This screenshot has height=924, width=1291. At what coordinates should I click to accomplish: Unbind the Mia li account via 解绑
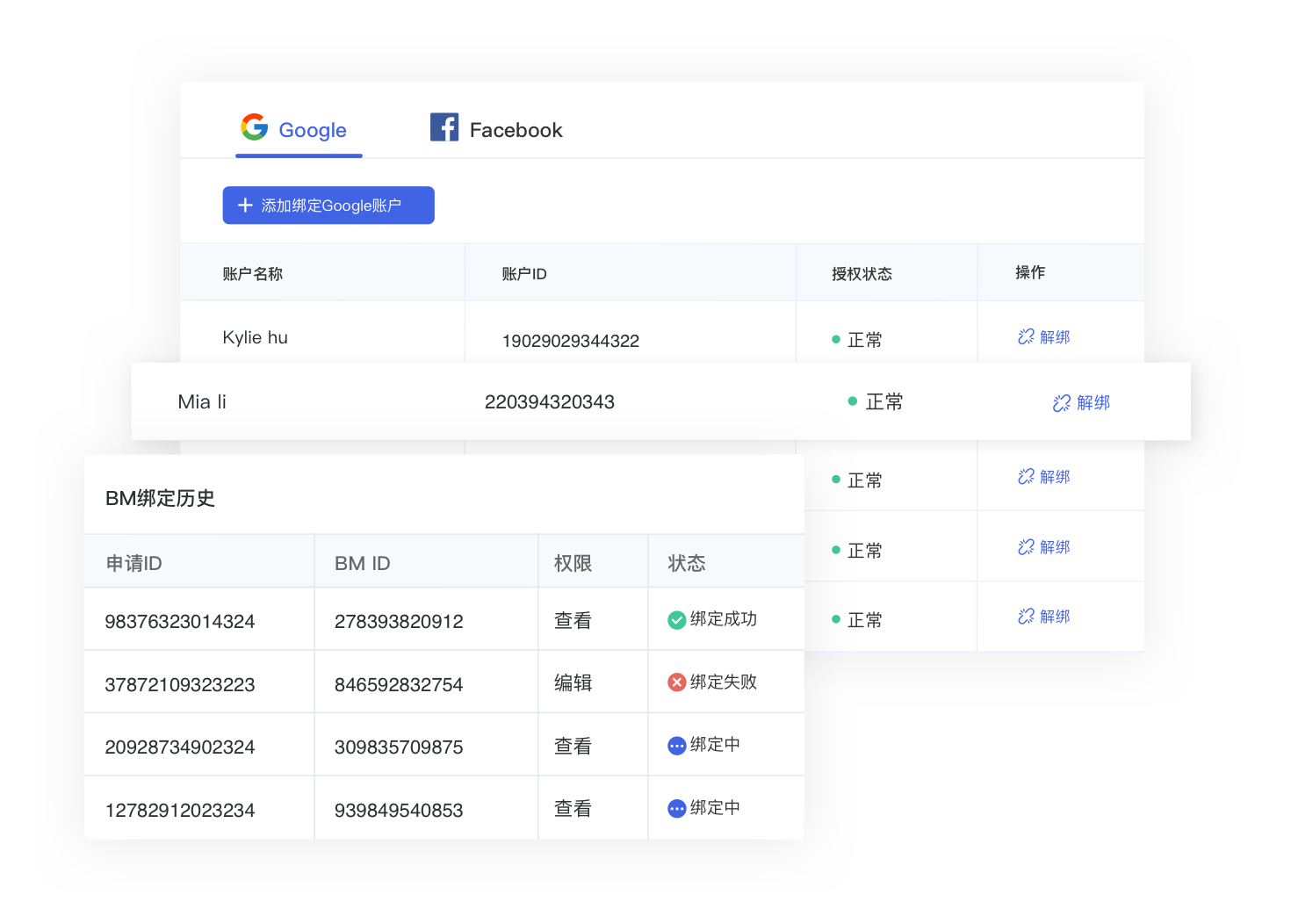pyautogui.click(x=1093, y=403)
